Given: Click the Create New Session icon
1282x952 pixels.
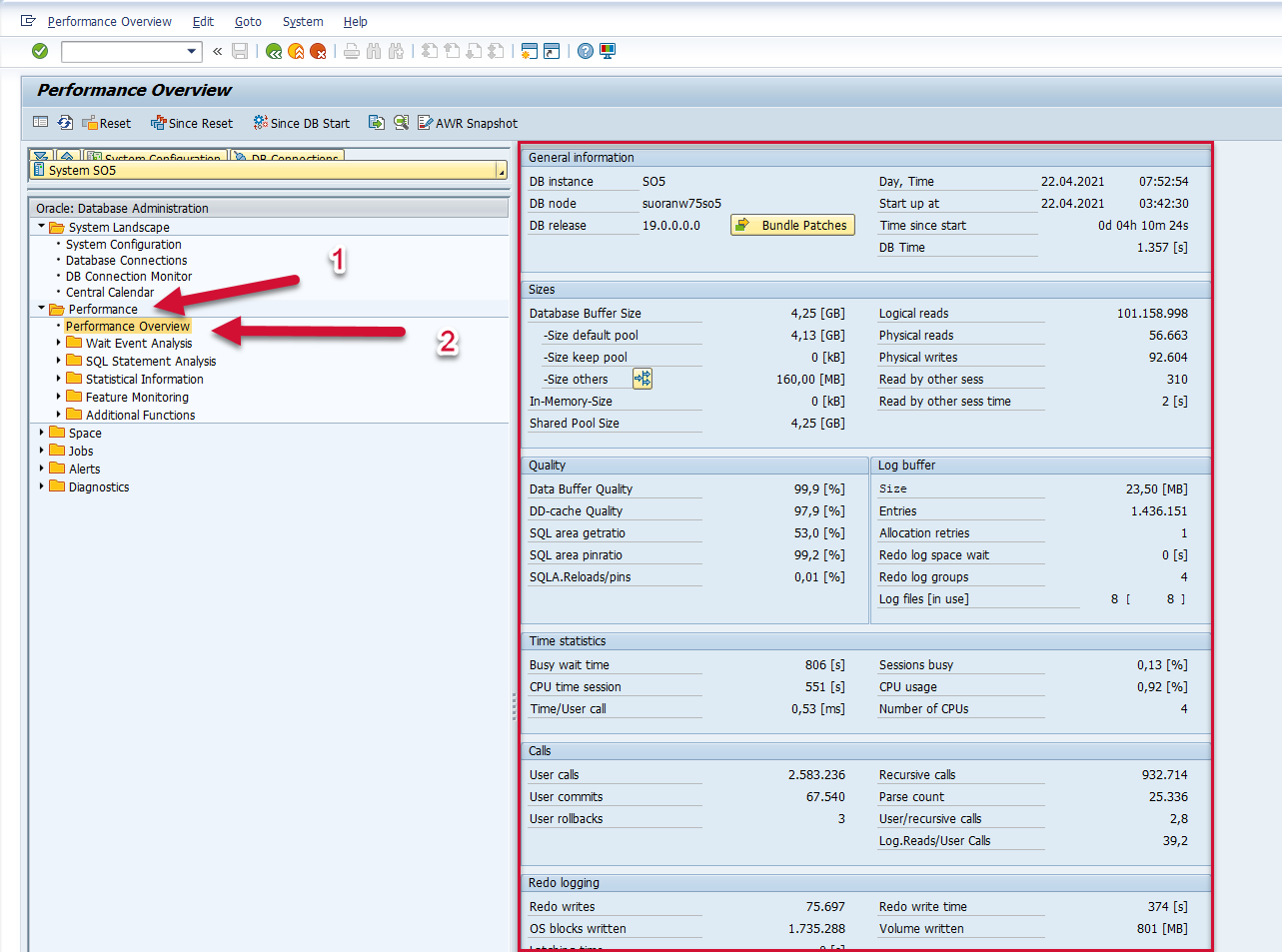Looking at the screenshot, I should (x=530, y=51).
